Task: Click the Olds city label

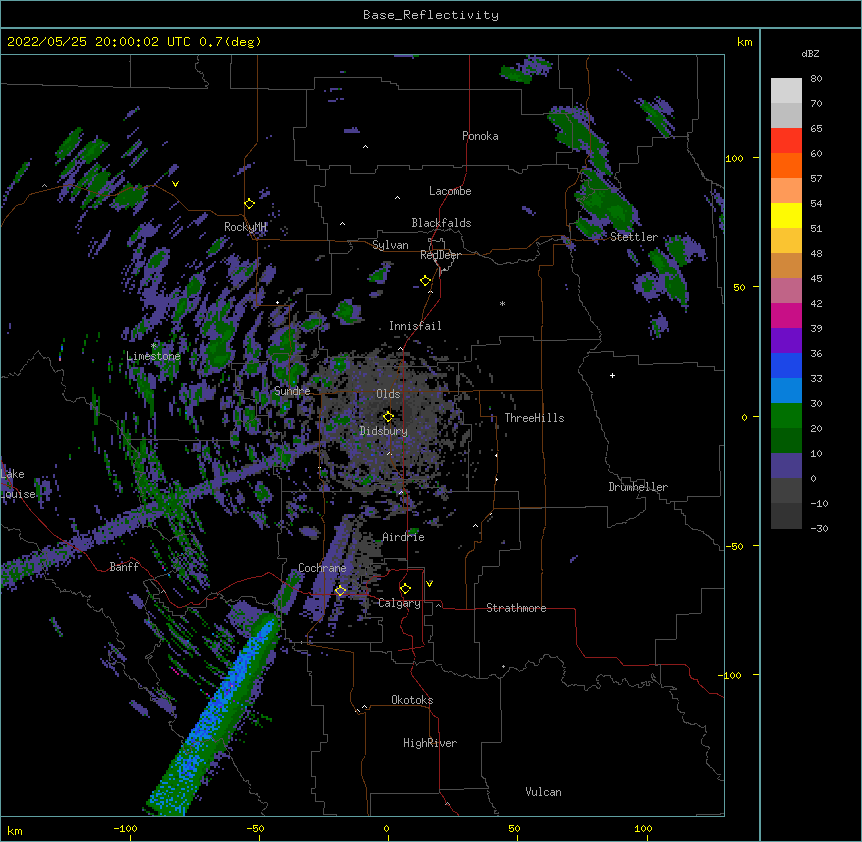Action: pyautogui.click(x=388, y=394)
